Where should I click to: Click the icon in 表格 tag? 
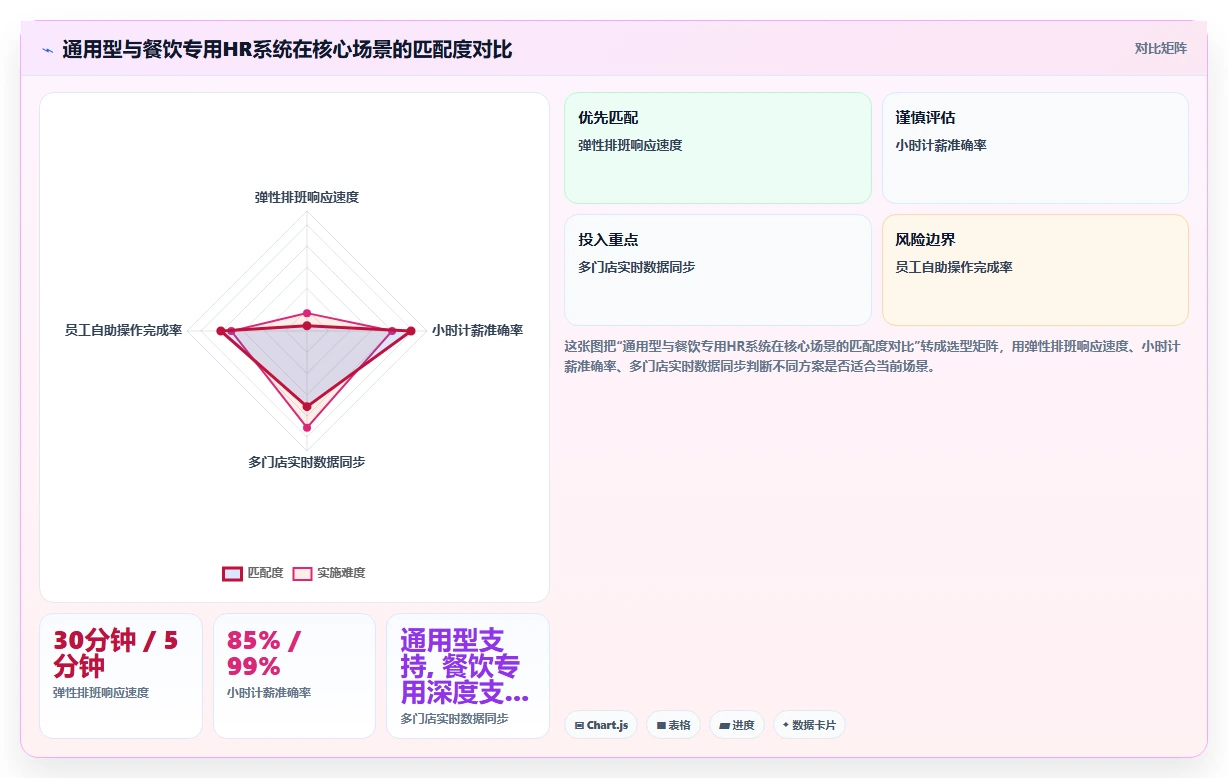[x=661, y=726]
